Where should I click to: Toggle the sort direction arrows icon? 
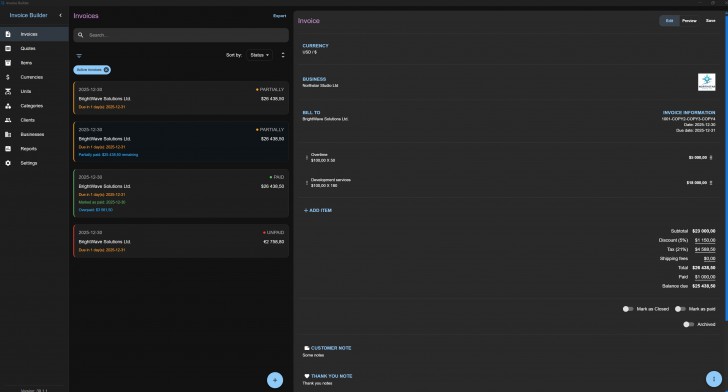click(283, 55)
